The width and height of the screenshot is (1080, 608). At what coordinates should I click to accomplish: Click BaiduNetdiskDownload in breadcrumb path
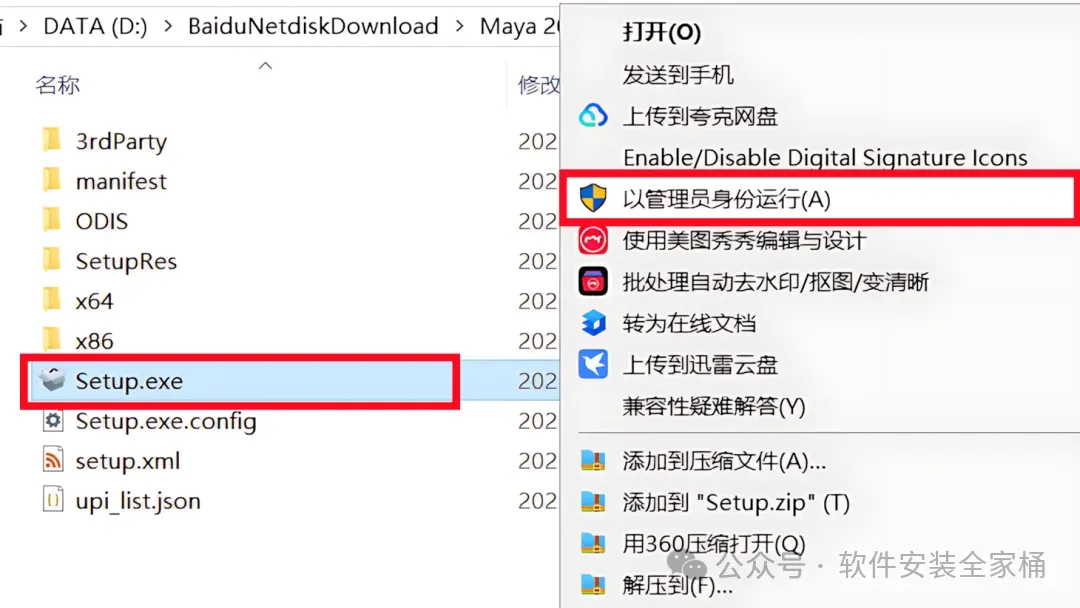click(313, 26)
